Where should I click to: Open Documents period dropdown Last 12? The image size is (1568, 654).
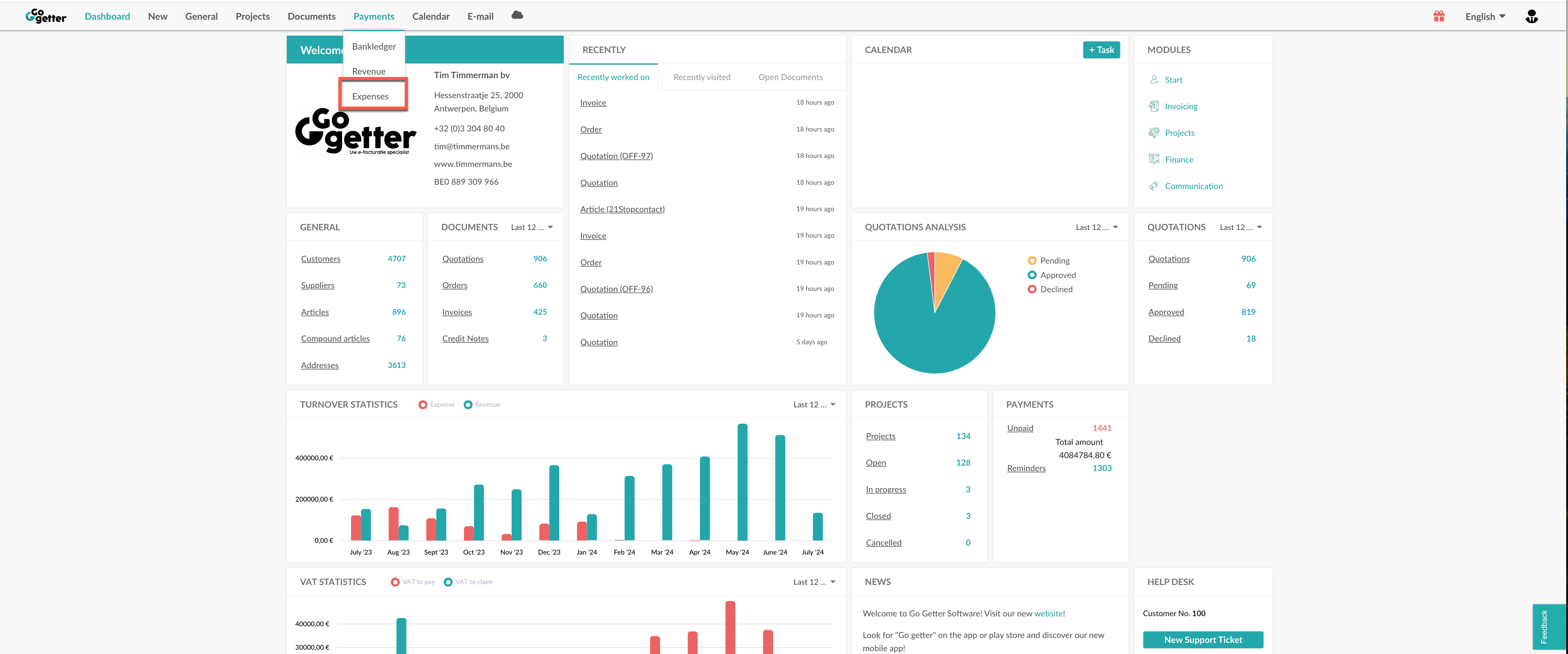pyautogui.click(x=532, y=227)
